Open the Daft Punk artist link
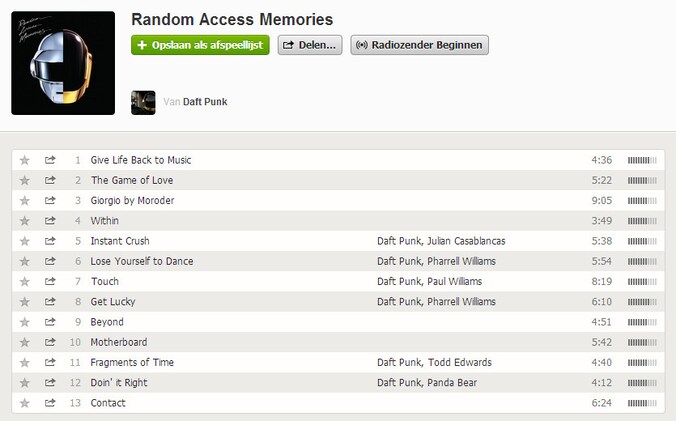 [x=205, y=102]
